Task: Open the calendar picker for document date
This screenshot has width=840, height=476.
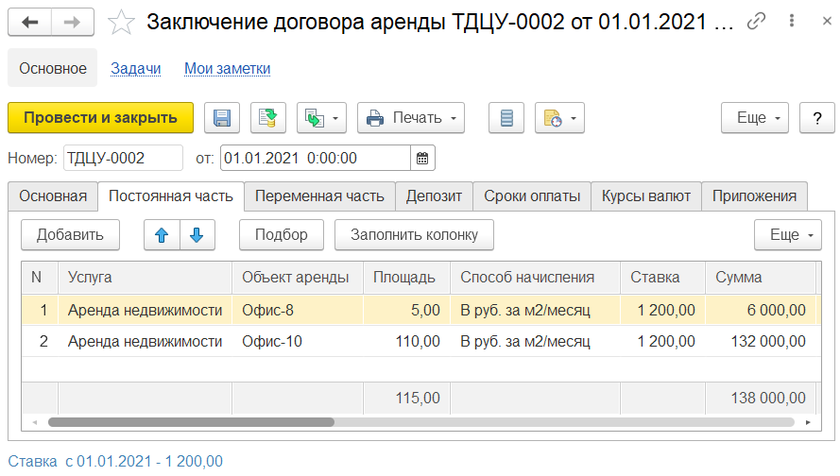Action: pos(422,158)
